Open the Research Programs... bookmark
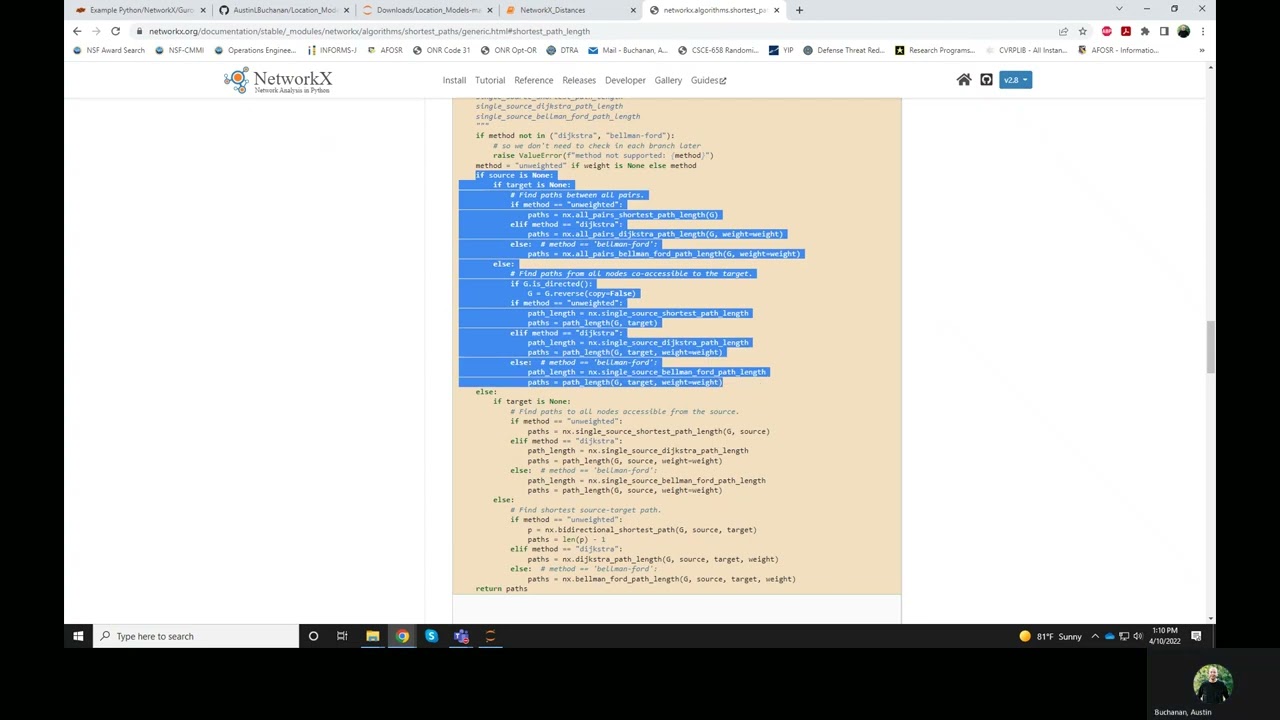This screenshot has width=1280, height=720. click(x=935, y=50)
